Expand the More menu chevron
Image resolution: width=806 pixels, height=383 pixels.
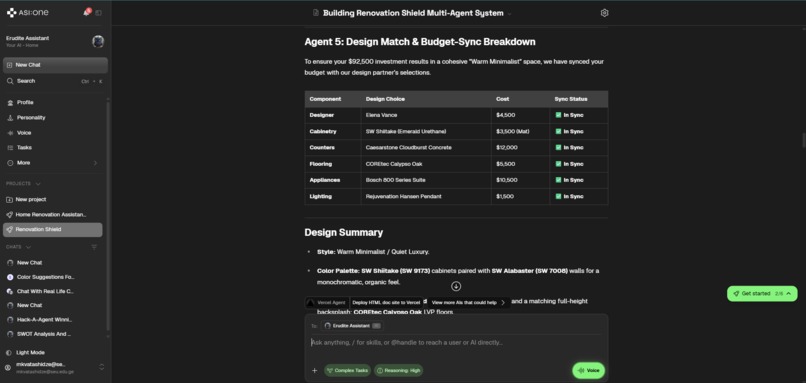click(x=95, y=163)
